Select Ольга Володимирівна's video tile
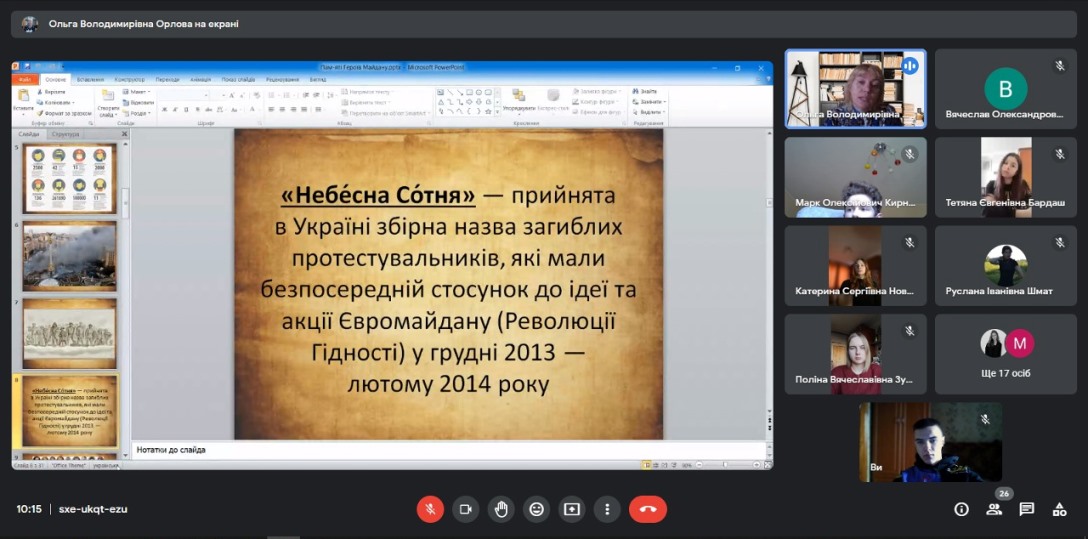Viewport: 1088px width, 539px height. coord(855,89)
